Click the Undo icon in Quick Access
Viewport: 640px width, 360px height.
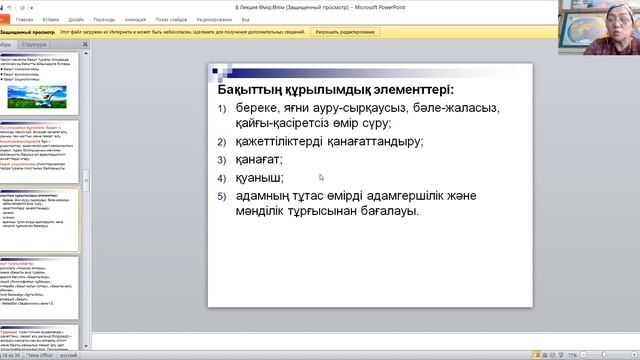coord(9,8)
